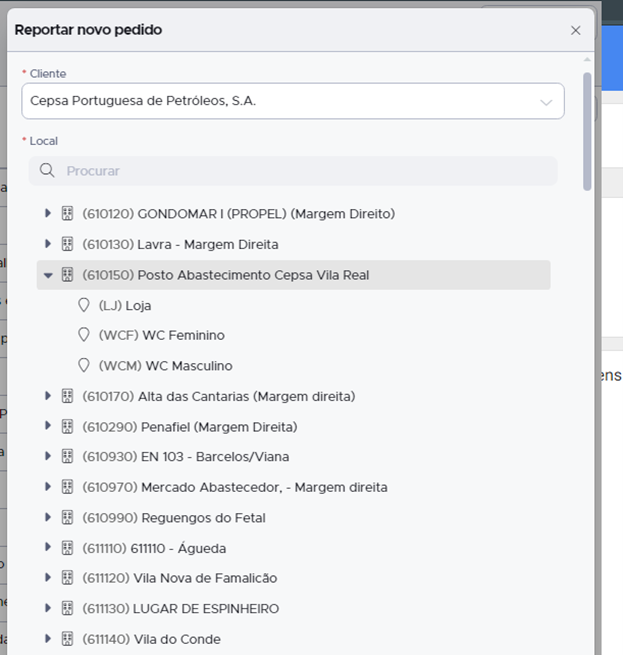Expand the (611120) Vila Nova de Famalicão node

point(48,577)
